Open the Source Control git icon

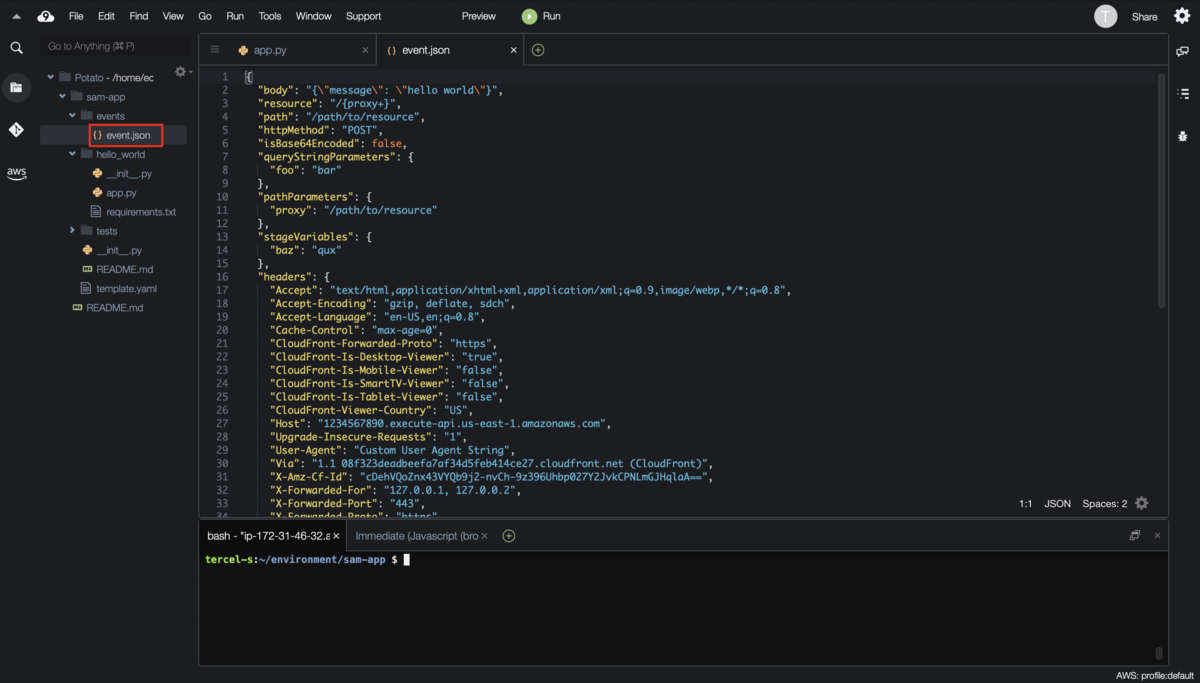[x=16, y=130]
